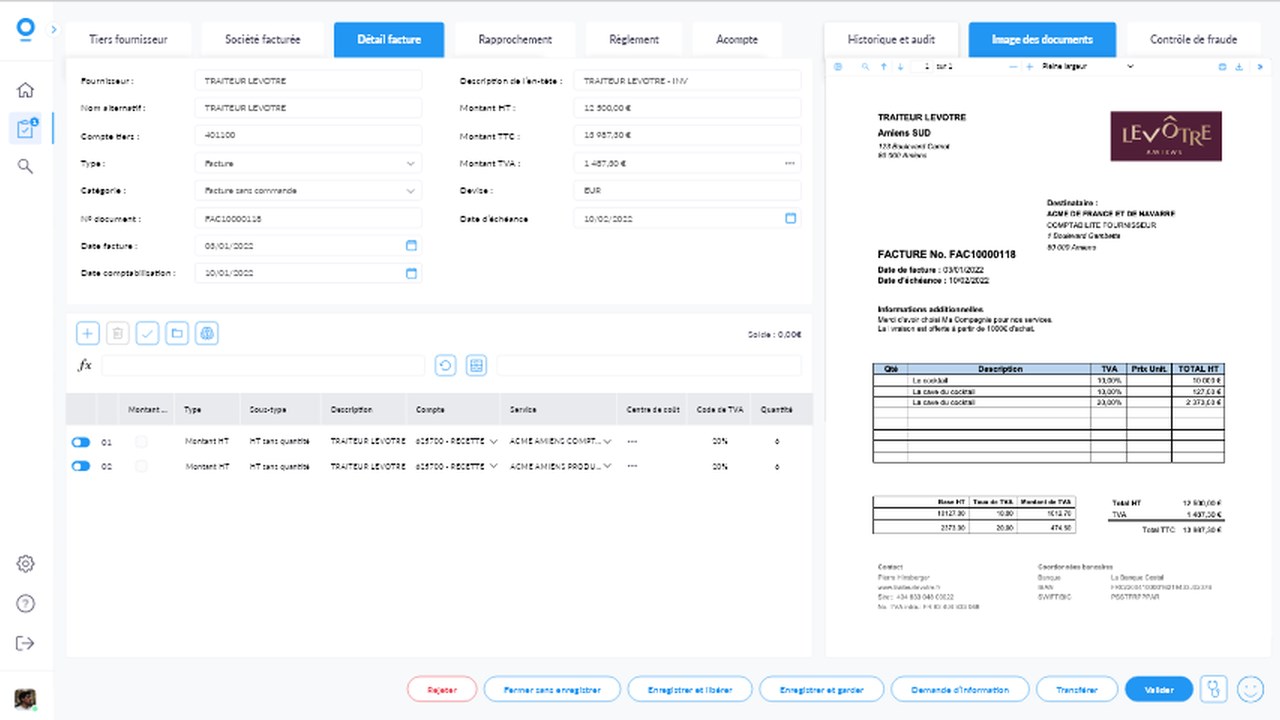Image resolution: width=1280 pixels, height=720 pixels.
Task: Click the delete line trash icon
Action: pyautogui.click(x=117, y=333)
